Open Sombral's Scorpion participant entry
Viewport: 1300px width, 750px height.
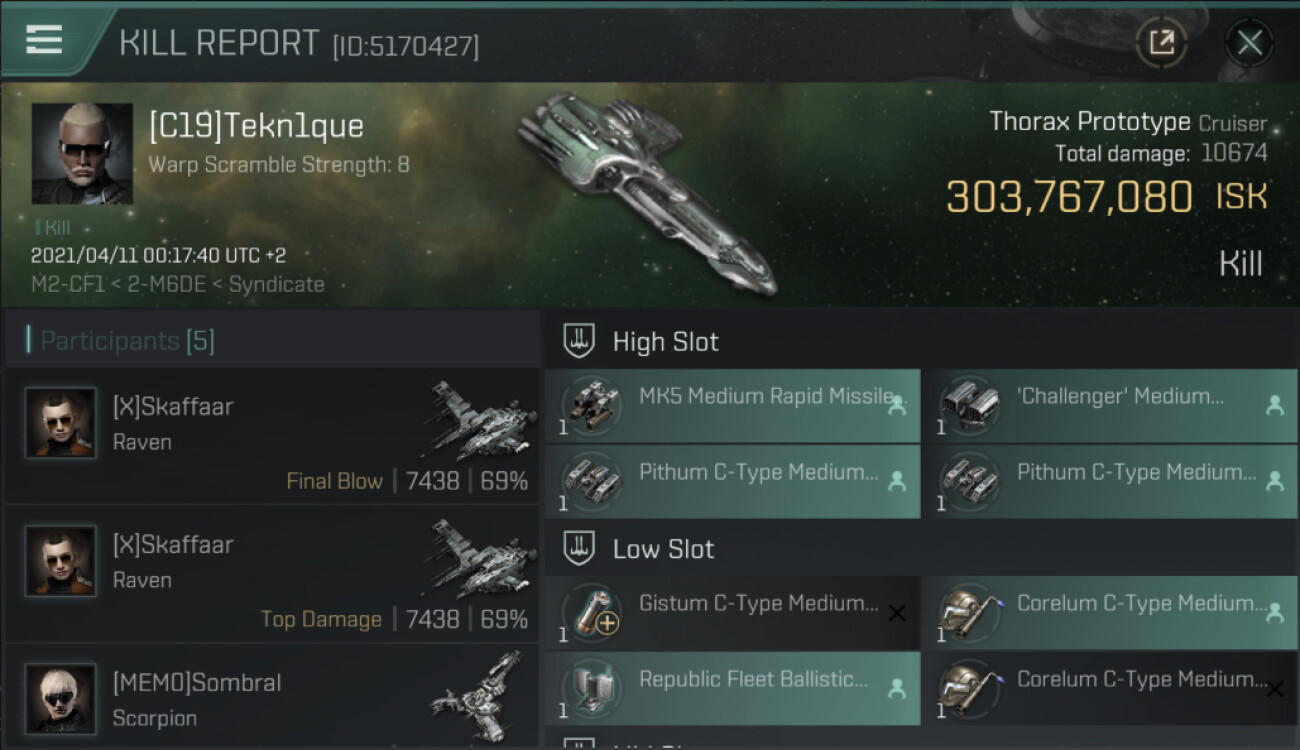pyautogui.click(x=272, y=699)
